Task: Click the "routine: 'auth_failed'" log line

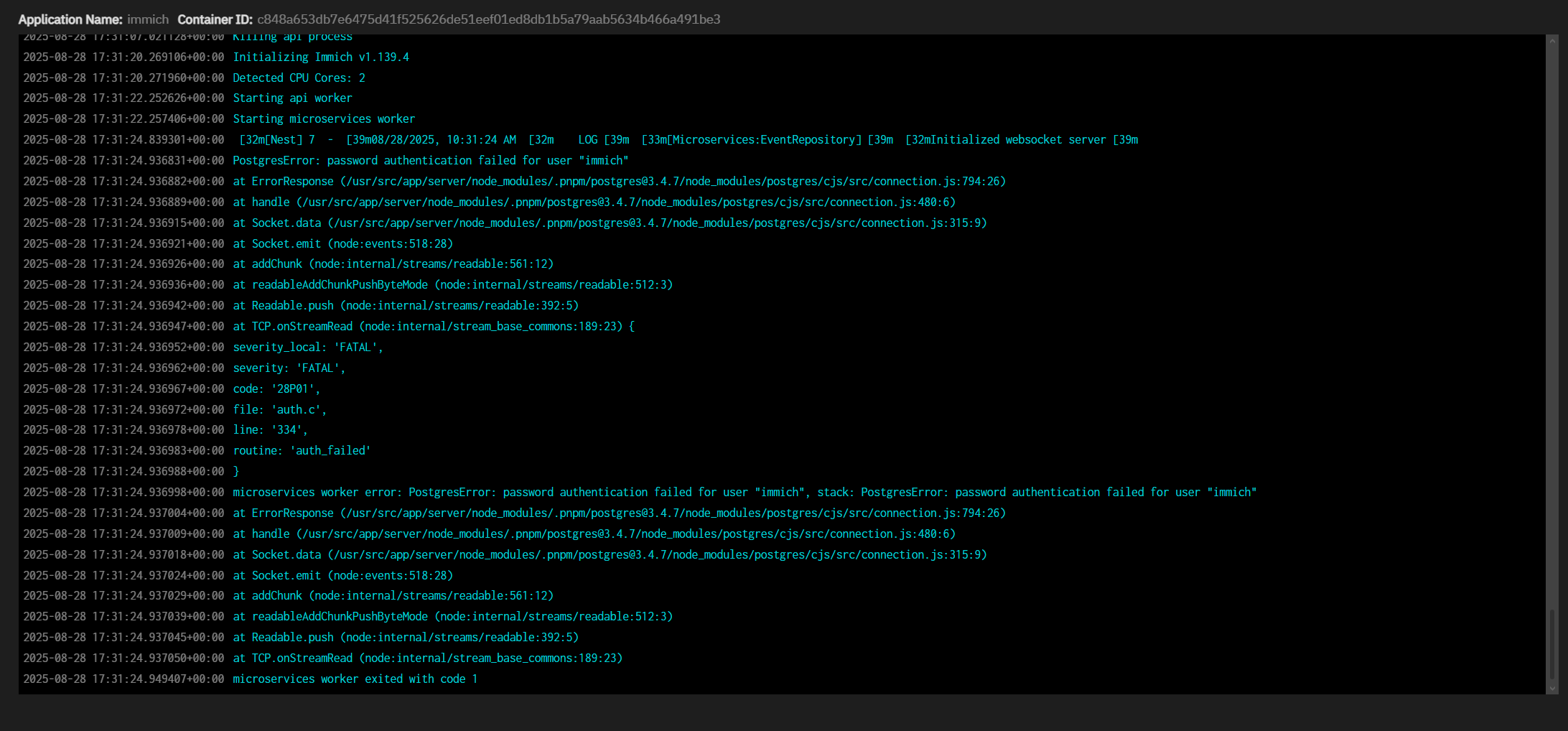Action: pyautogui.click(x=302, y=451)
